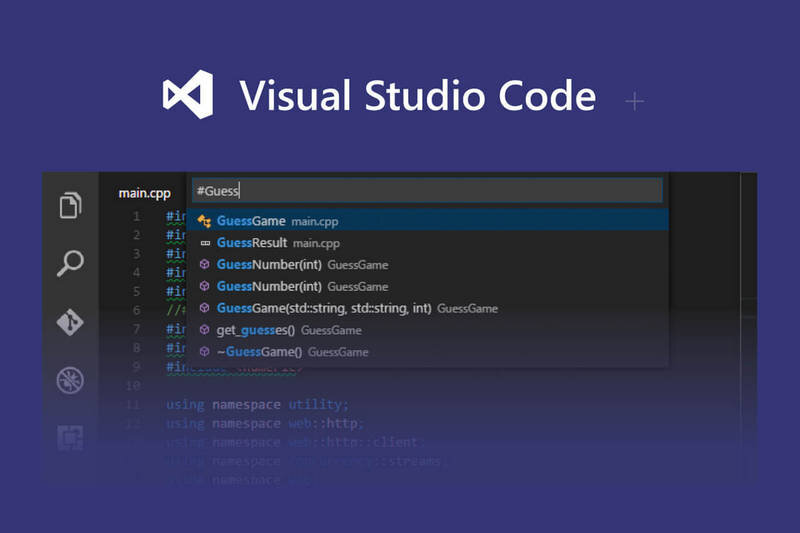Viewport: 800px width, 533px height.
Task: Click the method icon beside GuessGame(std::string, std::string, int)
Action: [205, 308]
